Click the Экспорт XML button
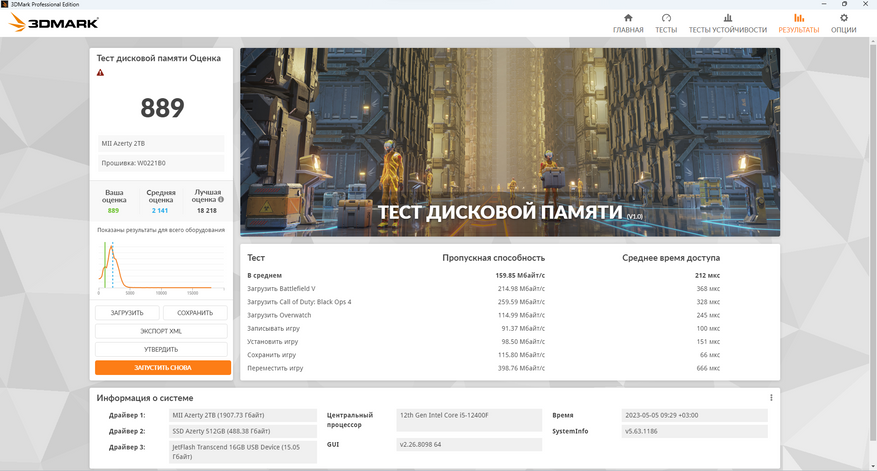Viewport: 877px width, 471px height. click(161, 331)
